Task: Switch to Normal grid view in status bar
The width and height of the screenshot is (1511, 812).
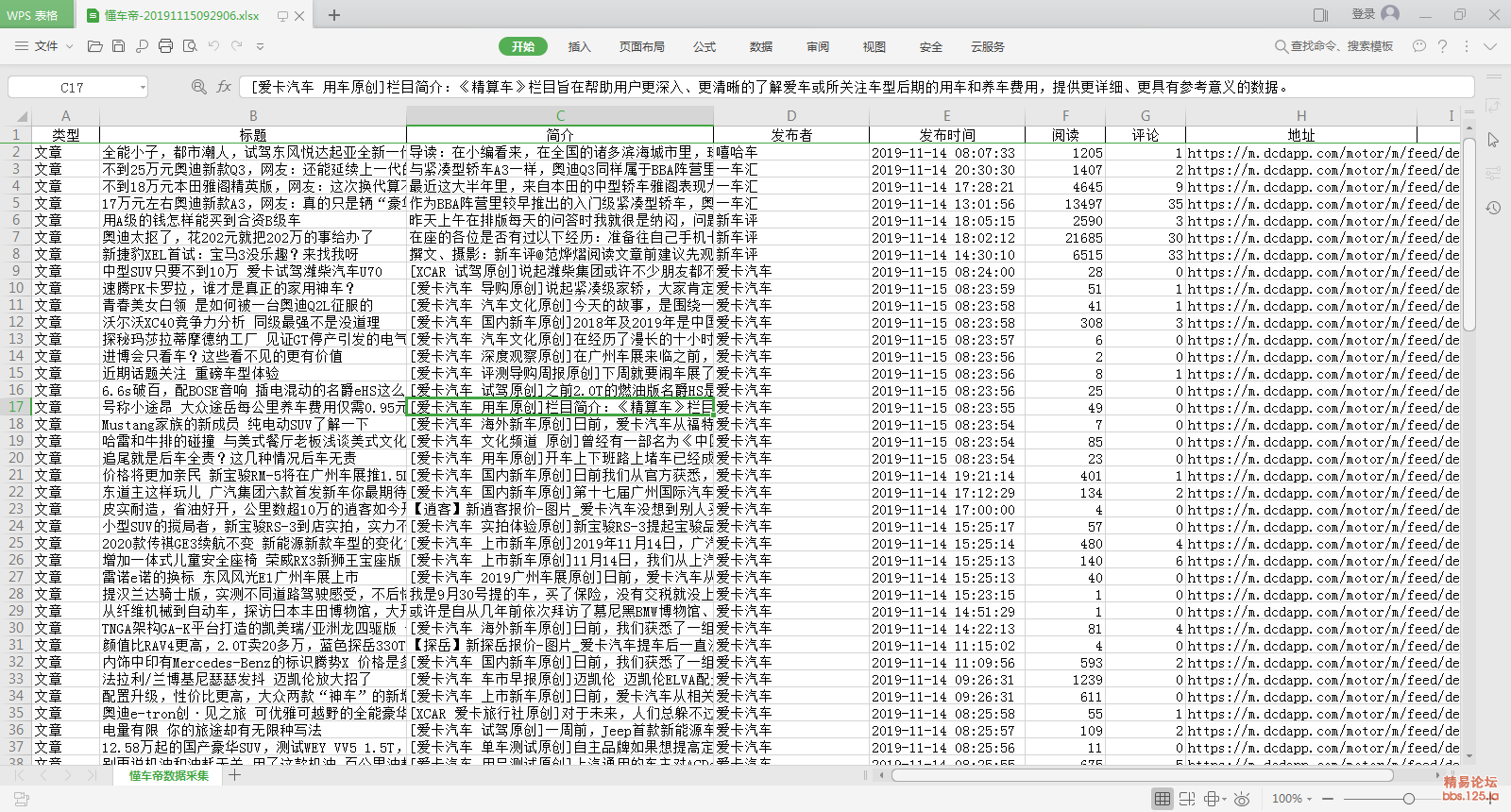Action: 1163,799
